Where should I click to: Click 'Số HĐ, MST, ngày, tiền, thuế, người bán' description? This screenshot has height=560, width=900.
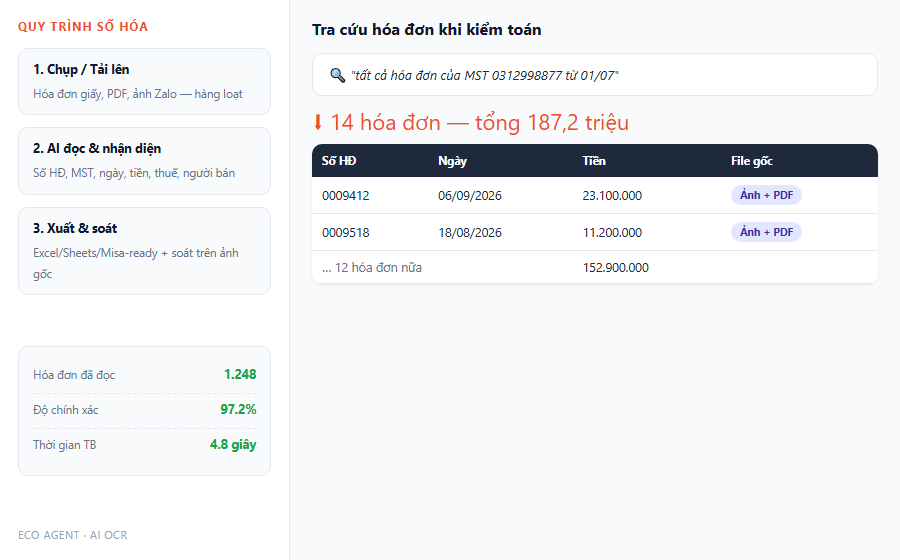[x=134, y=173]
